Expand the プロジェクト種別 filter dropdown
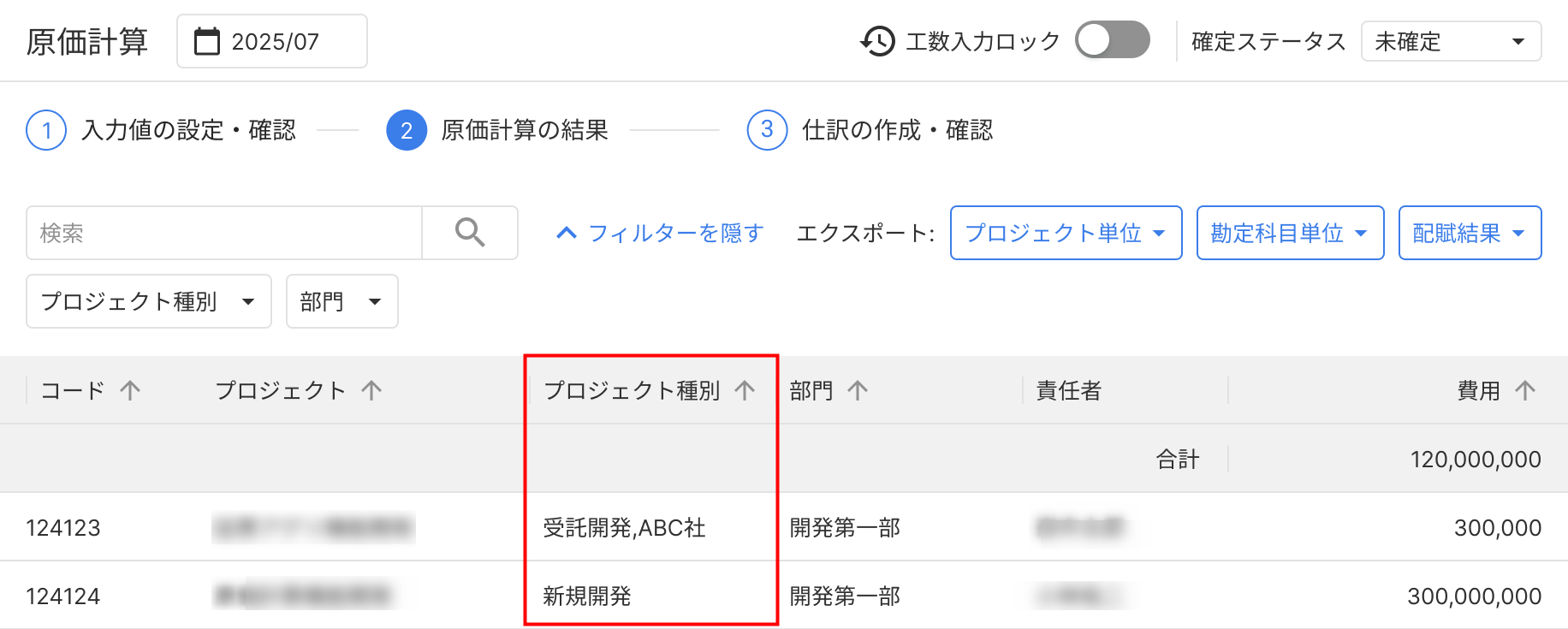Viewport: 1568px width, 629px height. pyautogui.click(x=148, y=301)
